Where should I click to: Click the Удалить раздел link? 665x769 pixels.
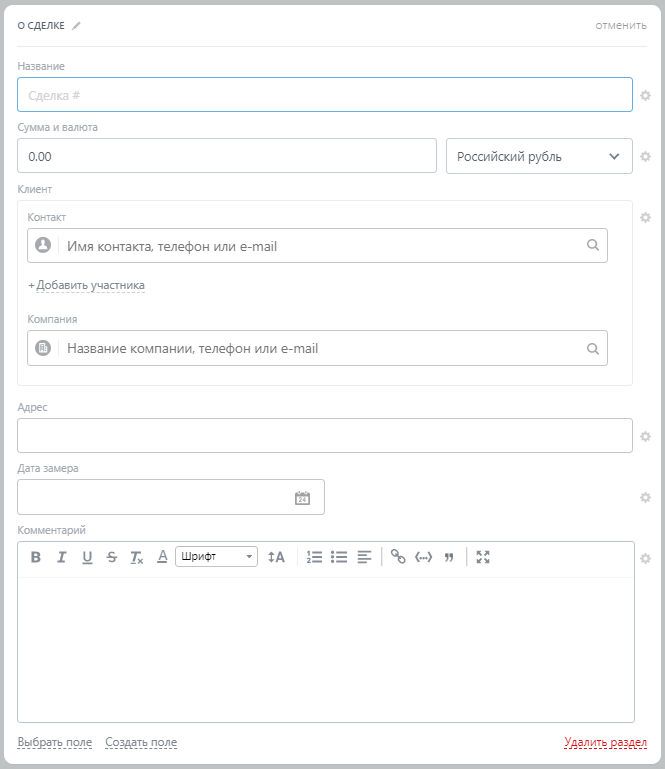click(605, 742)
